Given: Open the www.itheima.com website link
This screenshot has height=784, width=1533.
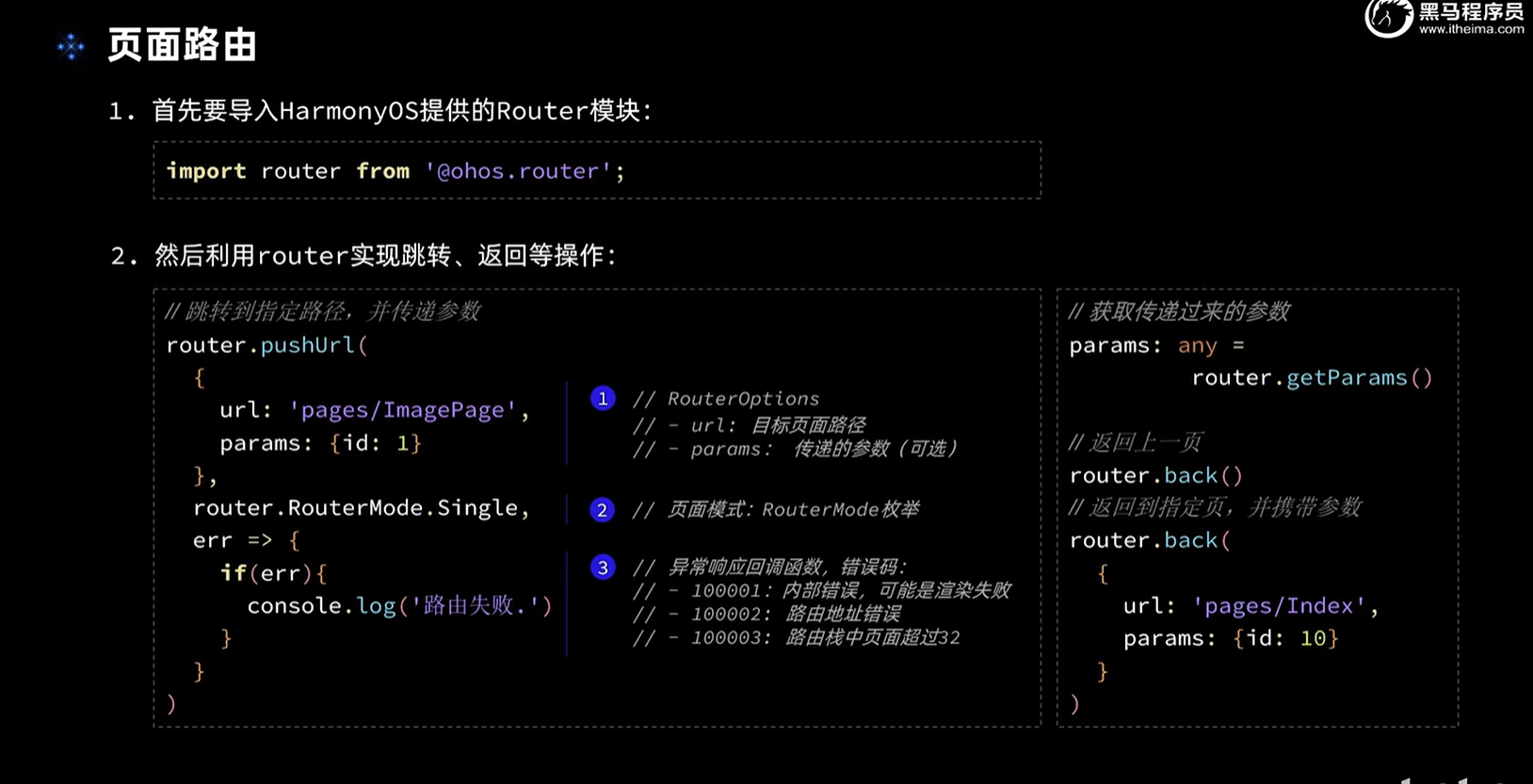Looking at the screenshot, I should pos(1471,29).
